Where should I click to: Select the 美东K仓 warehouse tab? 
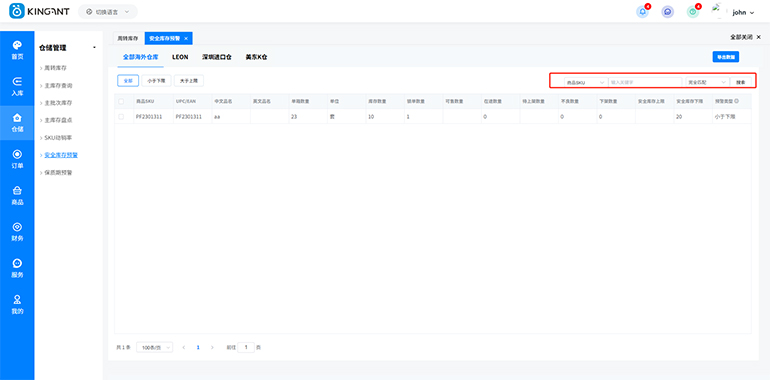(256, 57)
